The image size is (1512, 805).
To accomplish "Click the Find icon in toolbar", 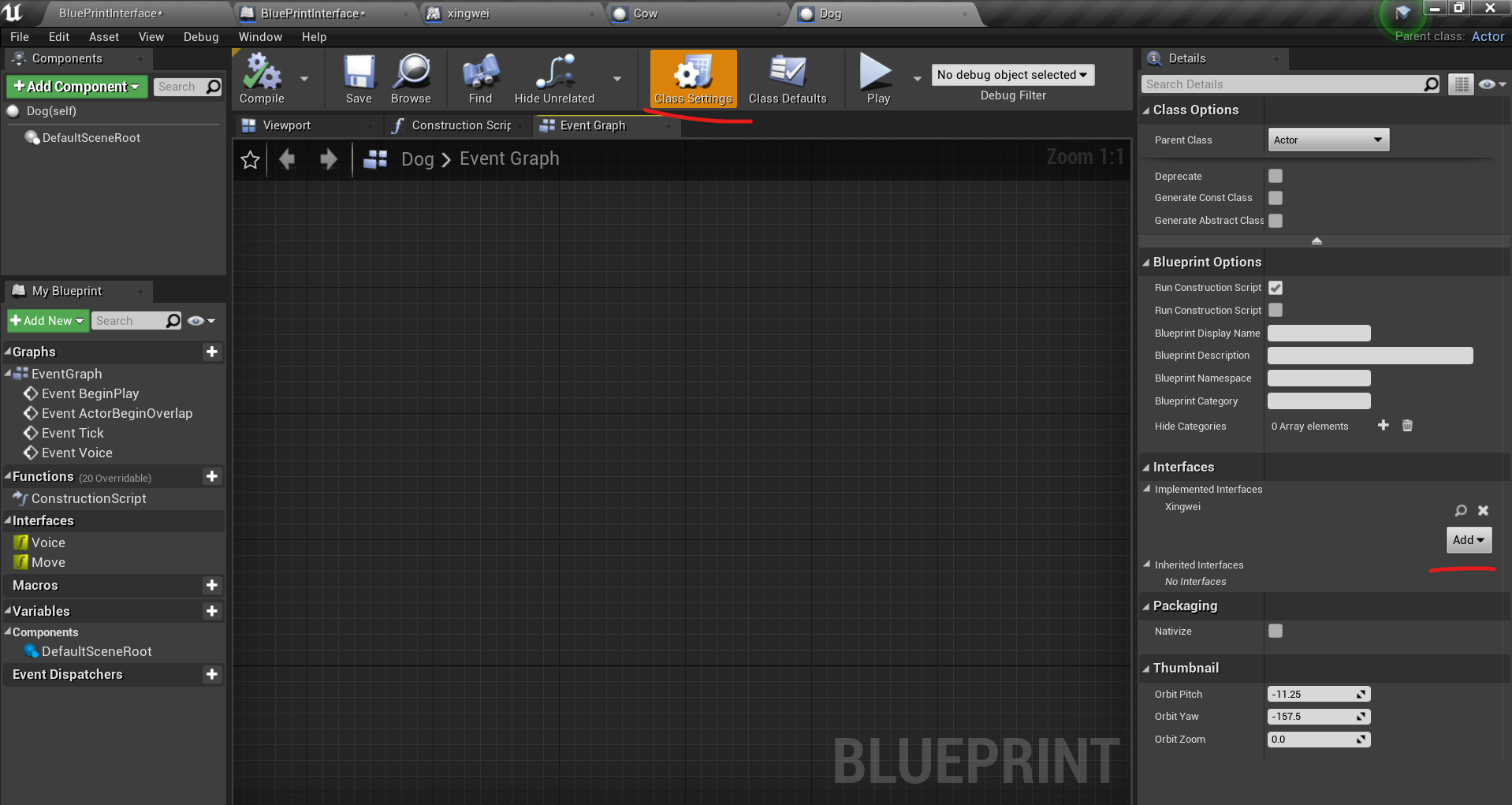I will (x=479, y=78).
